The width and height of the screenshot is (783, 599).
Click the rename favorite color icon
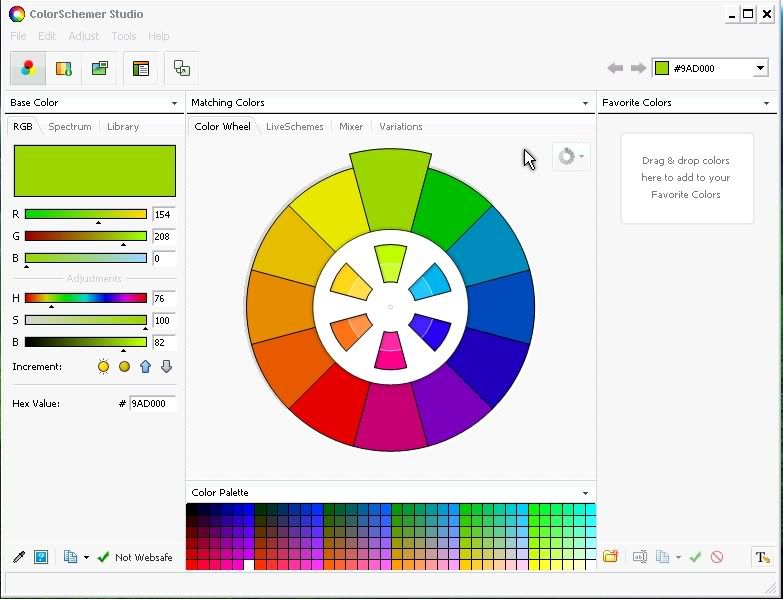pyautogui.click(x=640, y=557)
